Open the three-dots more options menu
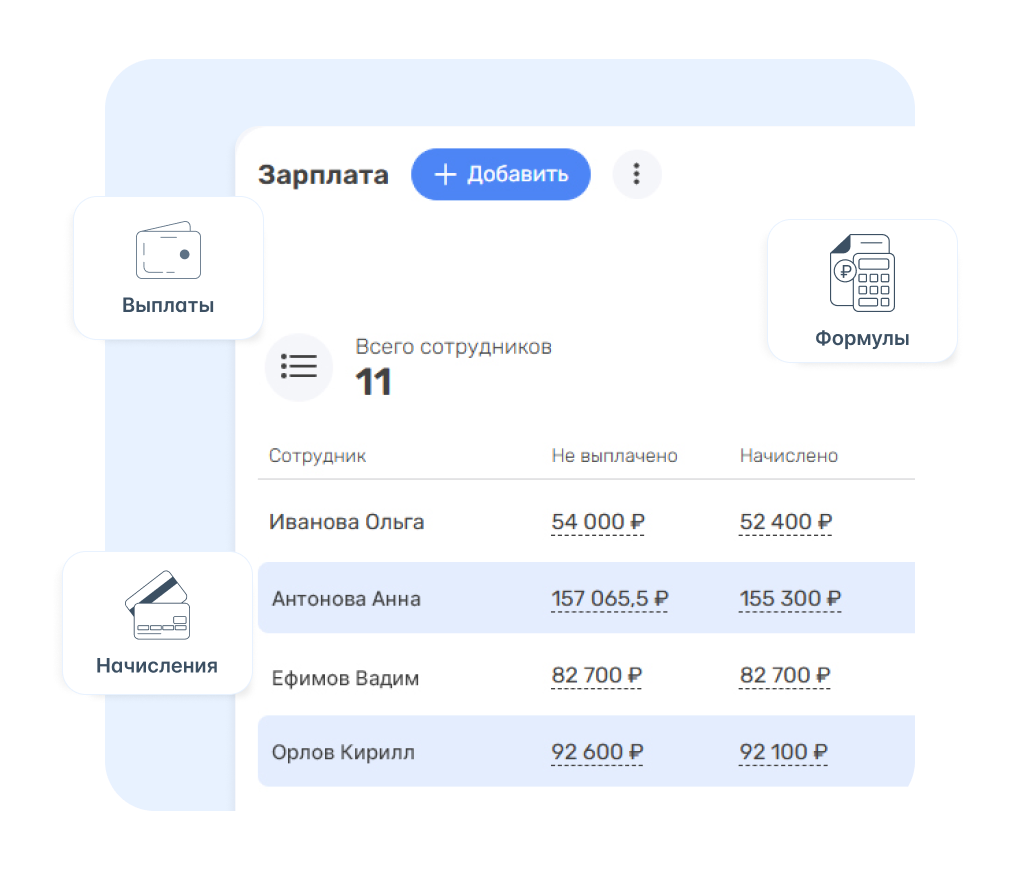Image resolution: width=1020 pixels, height=870 pixels. pyautogui.click(x=636, y=174)
